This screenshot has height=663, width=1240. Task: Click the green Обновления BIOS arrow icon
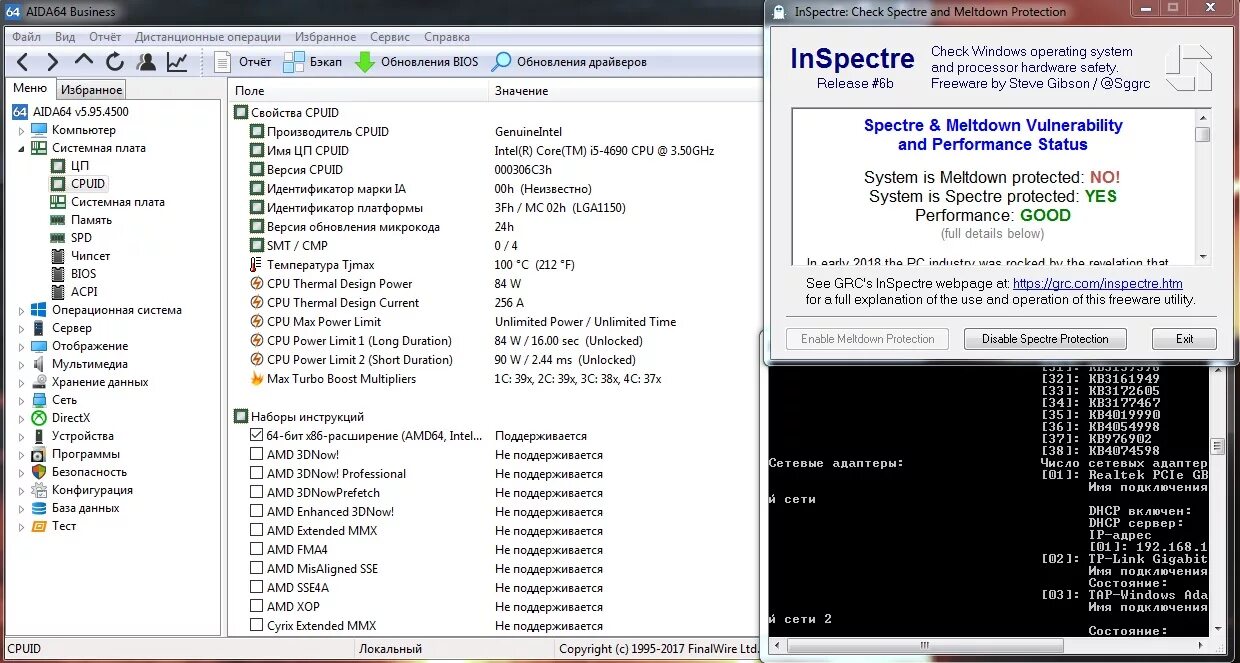point(365,62)
